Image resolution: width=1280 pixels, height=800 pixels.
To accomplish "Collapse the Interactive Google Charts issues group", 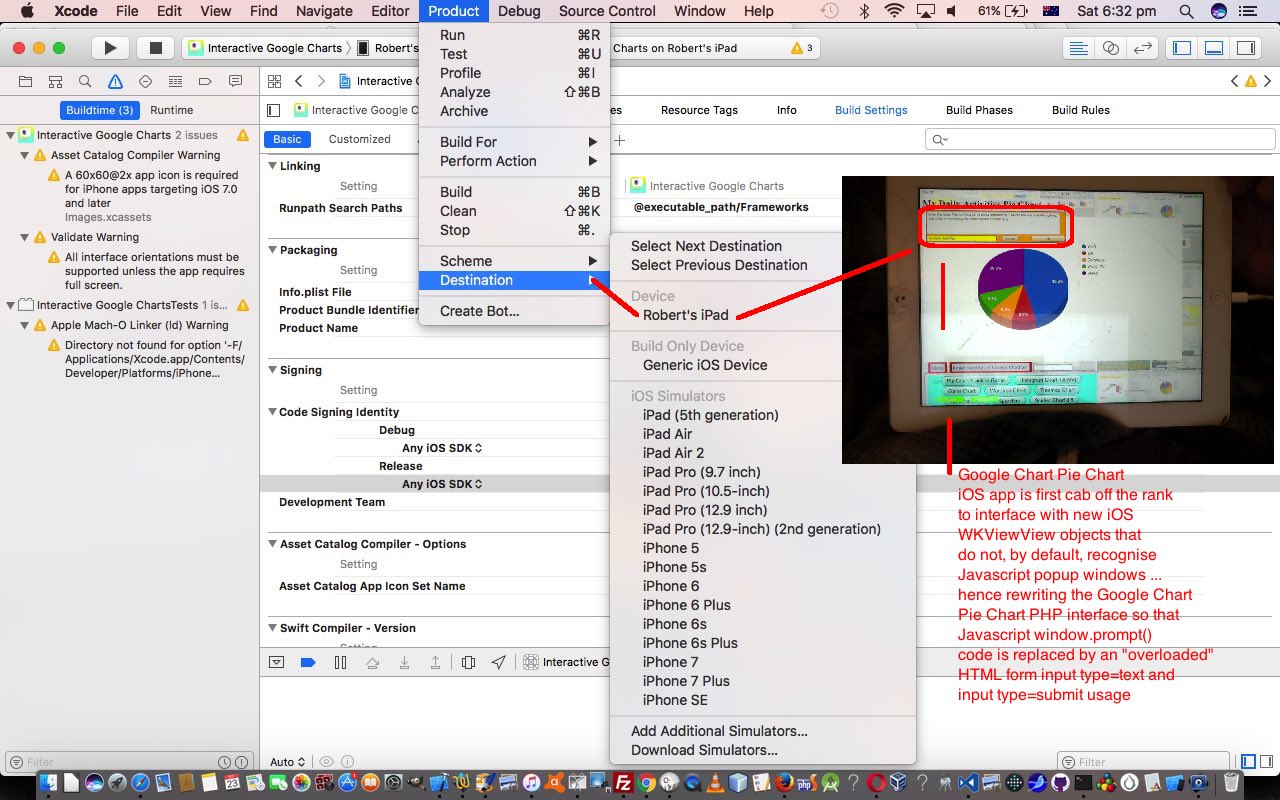I will [x=11, y=135].
